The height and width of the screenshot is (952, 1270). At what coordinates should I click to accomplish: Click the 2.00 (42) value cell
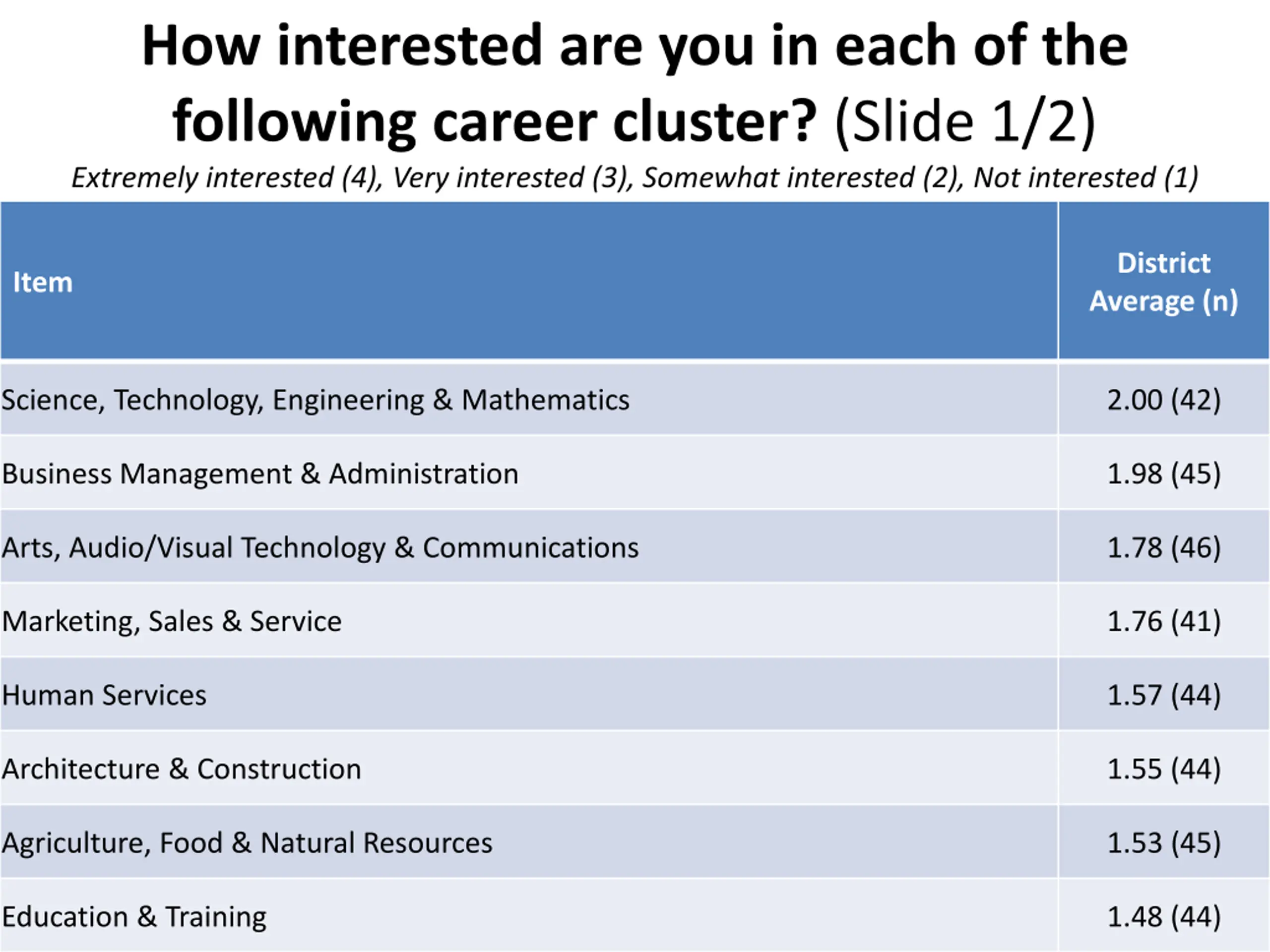tap(1164, 399)
